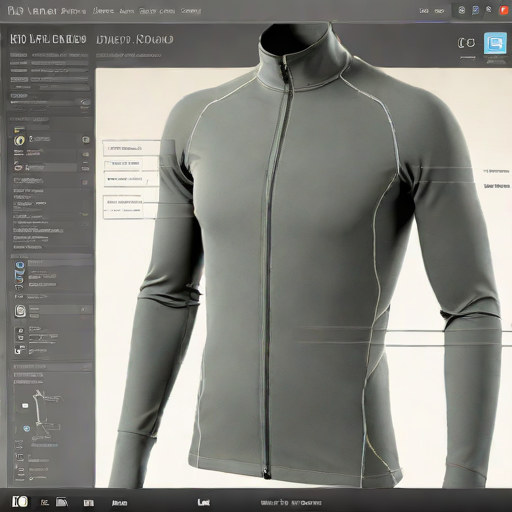Click the white rounded-square icon in left panel
The image size is (512, 512).
tap(20, 311)
